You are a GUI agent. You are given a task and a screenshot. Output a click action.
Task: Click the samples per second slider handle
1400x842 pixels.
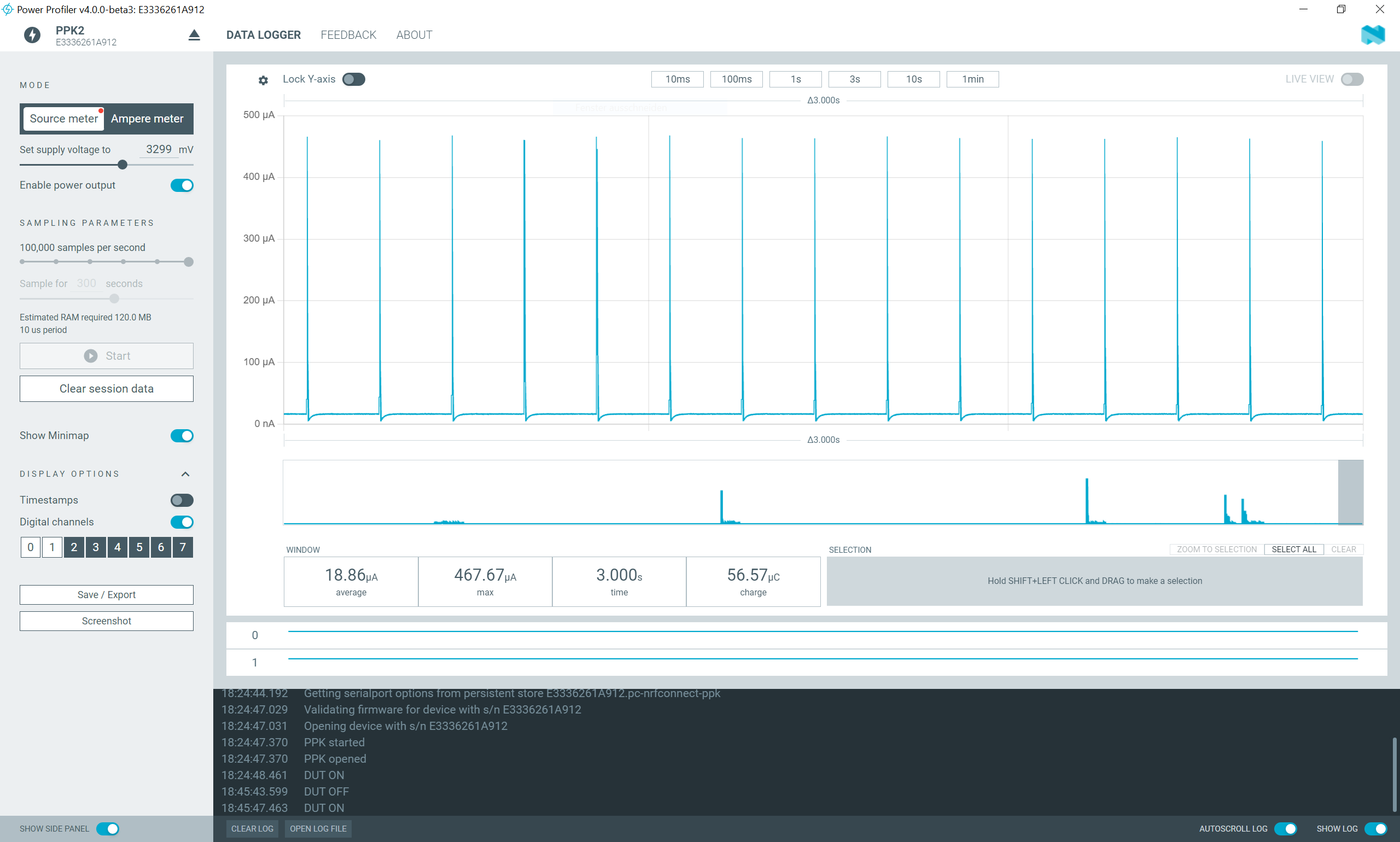coord(189,261)
